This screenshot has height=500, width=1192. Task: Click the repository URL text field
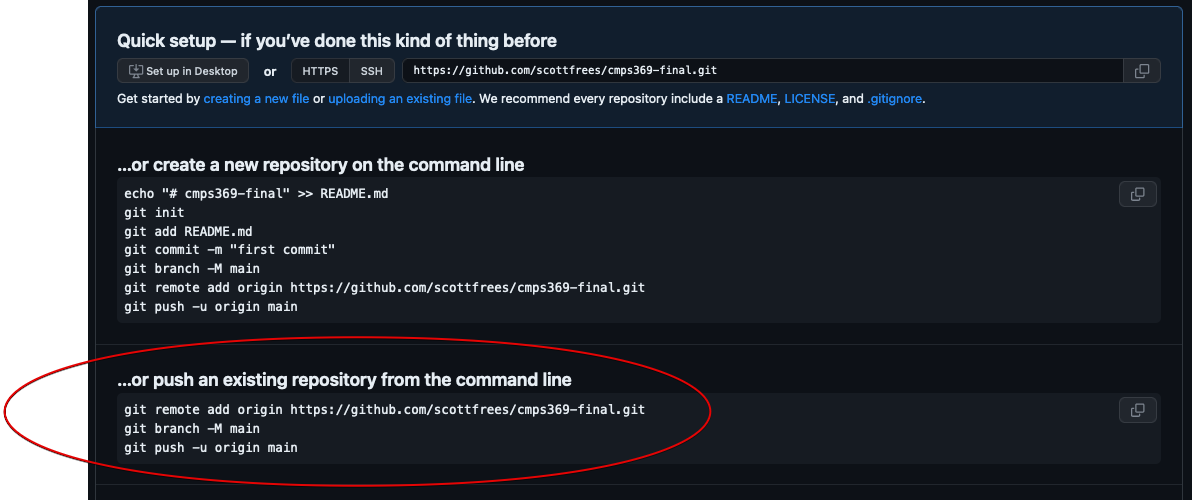pyautogui.click(x=760, y=71)
